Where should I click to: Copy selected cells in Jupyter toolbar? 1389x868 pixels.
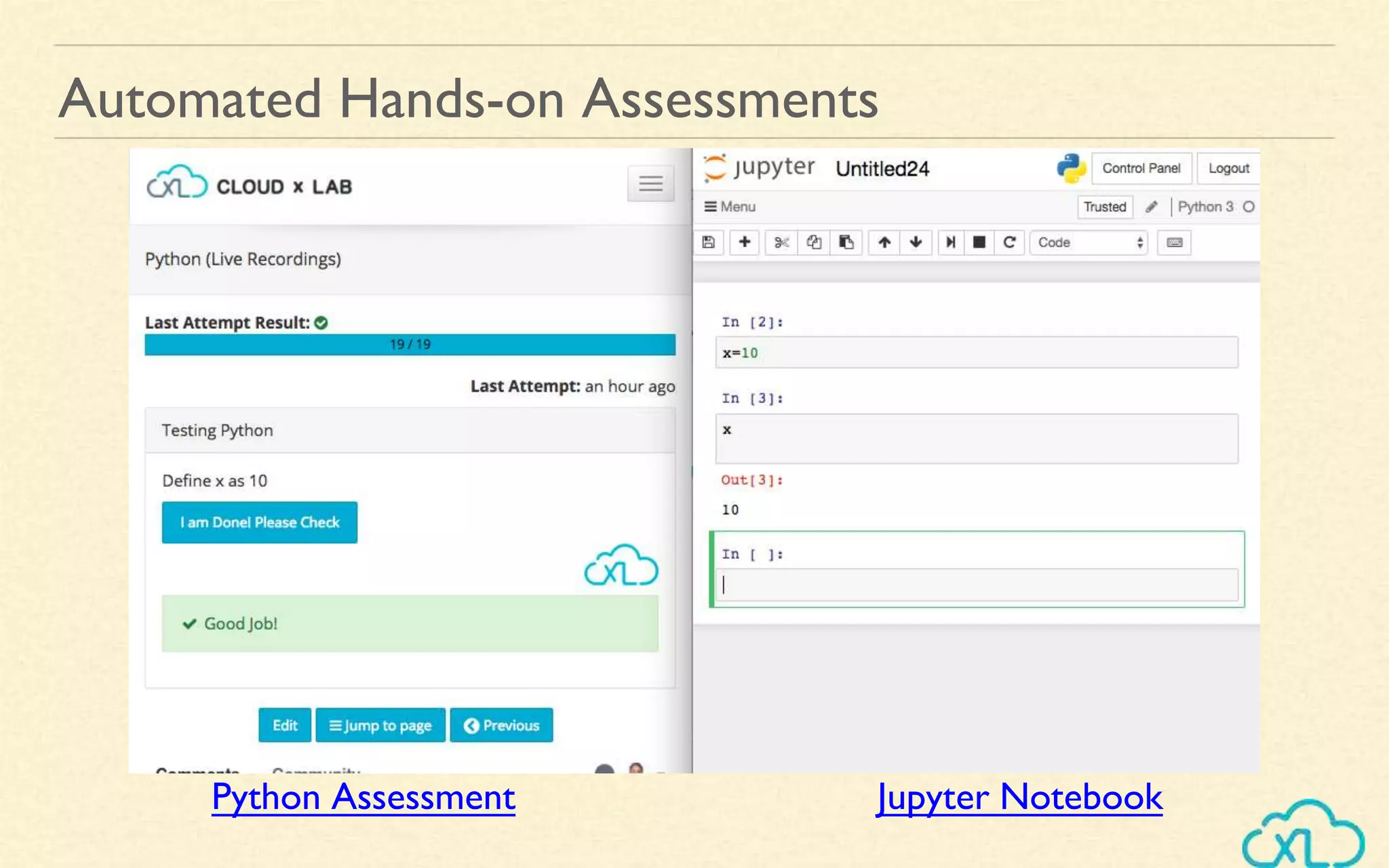(x=814, y=243)
